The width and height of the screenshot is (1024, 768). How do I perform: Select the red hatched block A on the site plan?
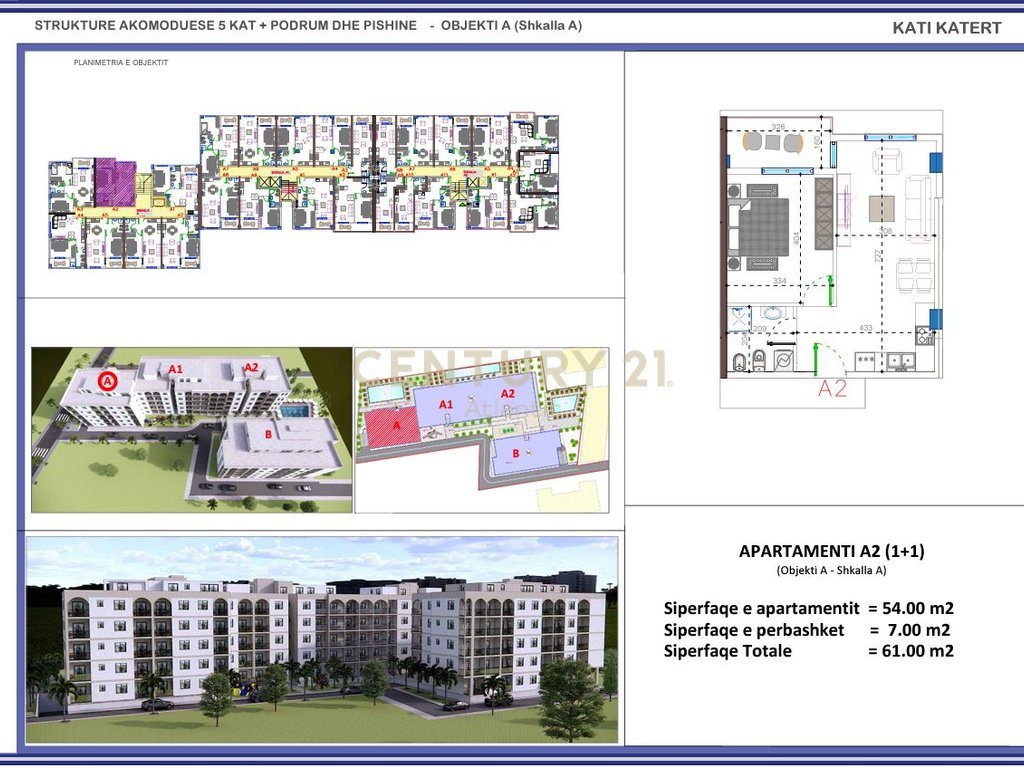coord(391,426)
